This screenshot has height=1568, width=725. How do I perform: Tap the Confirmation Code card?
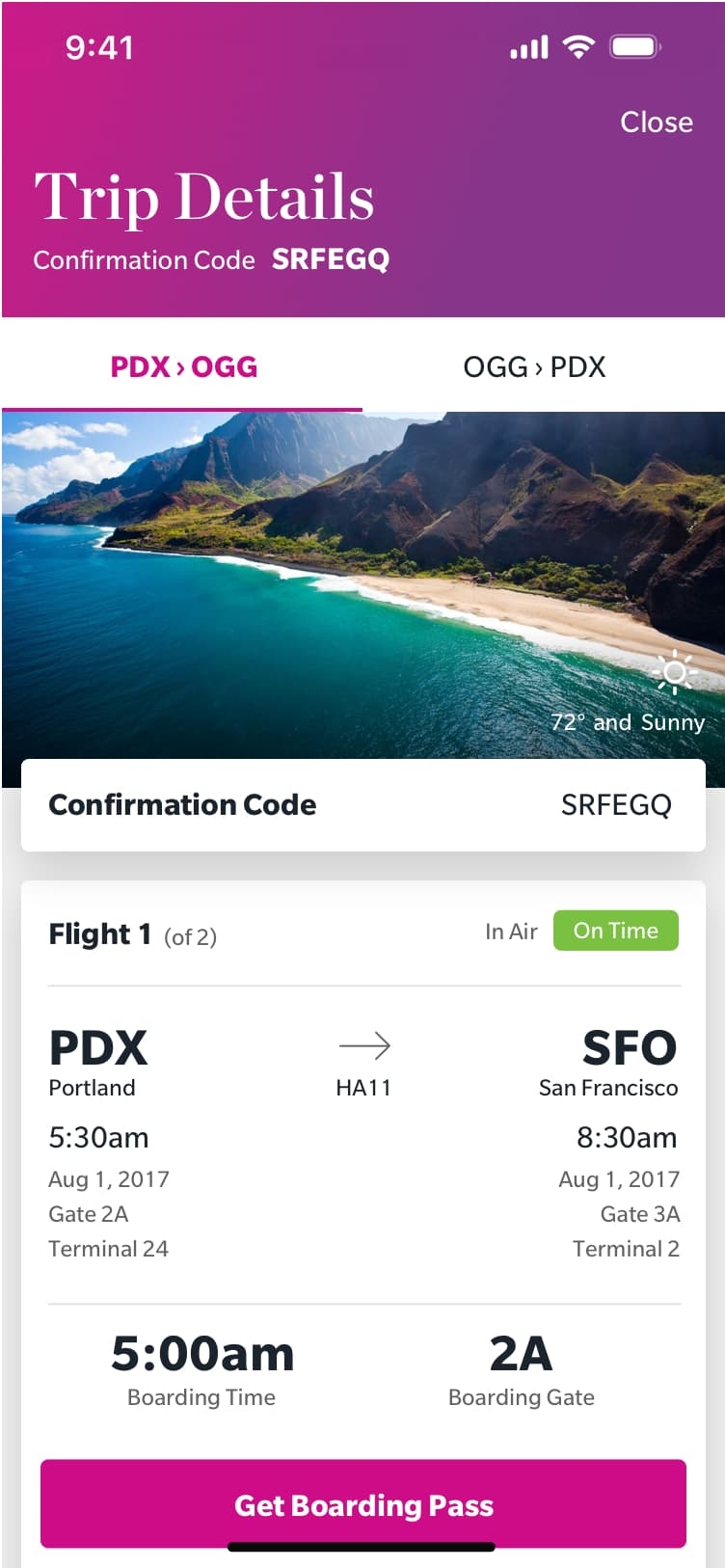[362, 805]
